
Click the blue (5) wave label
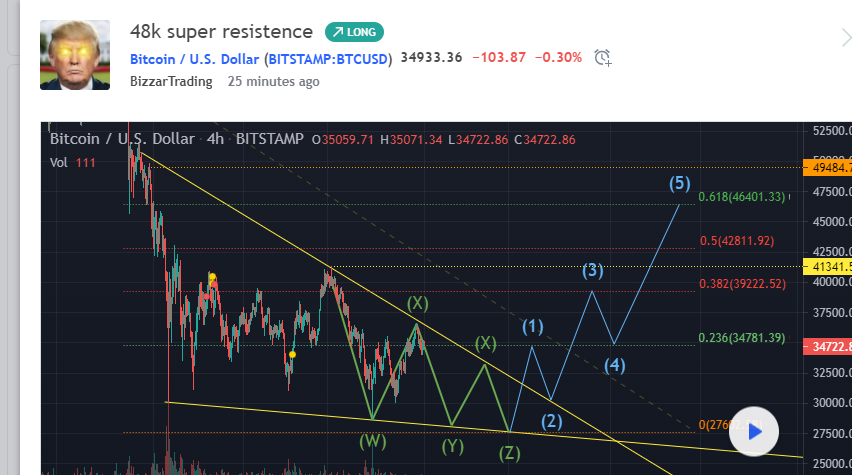[x=680, y=183]
